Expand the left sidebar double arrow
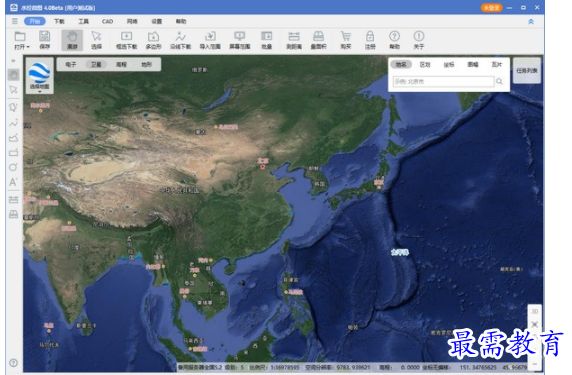Screen dimensions: 572x375 pyautogui.click(x=13, y=61)
